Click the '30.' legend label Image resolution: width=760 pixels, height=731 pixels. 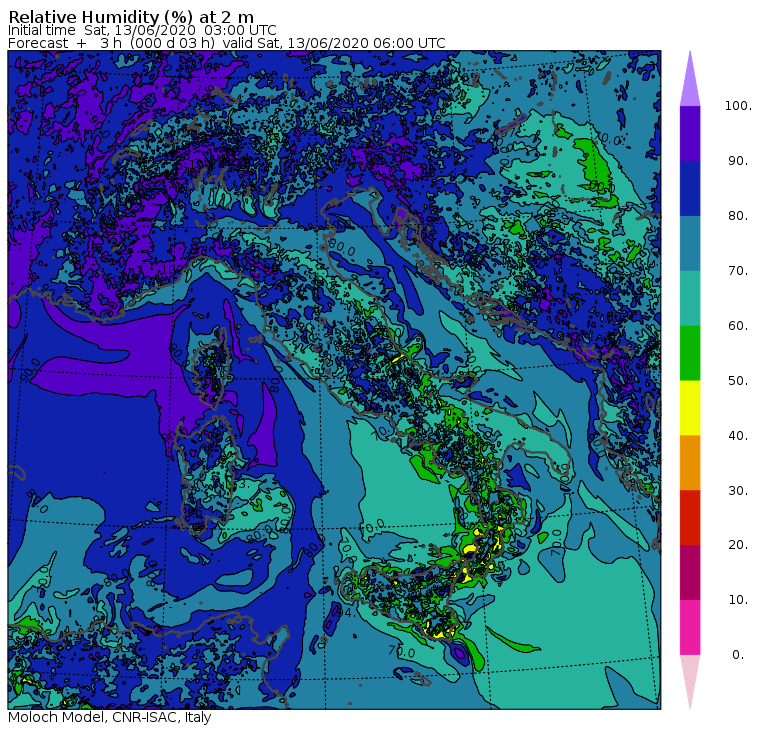(738, 491)
